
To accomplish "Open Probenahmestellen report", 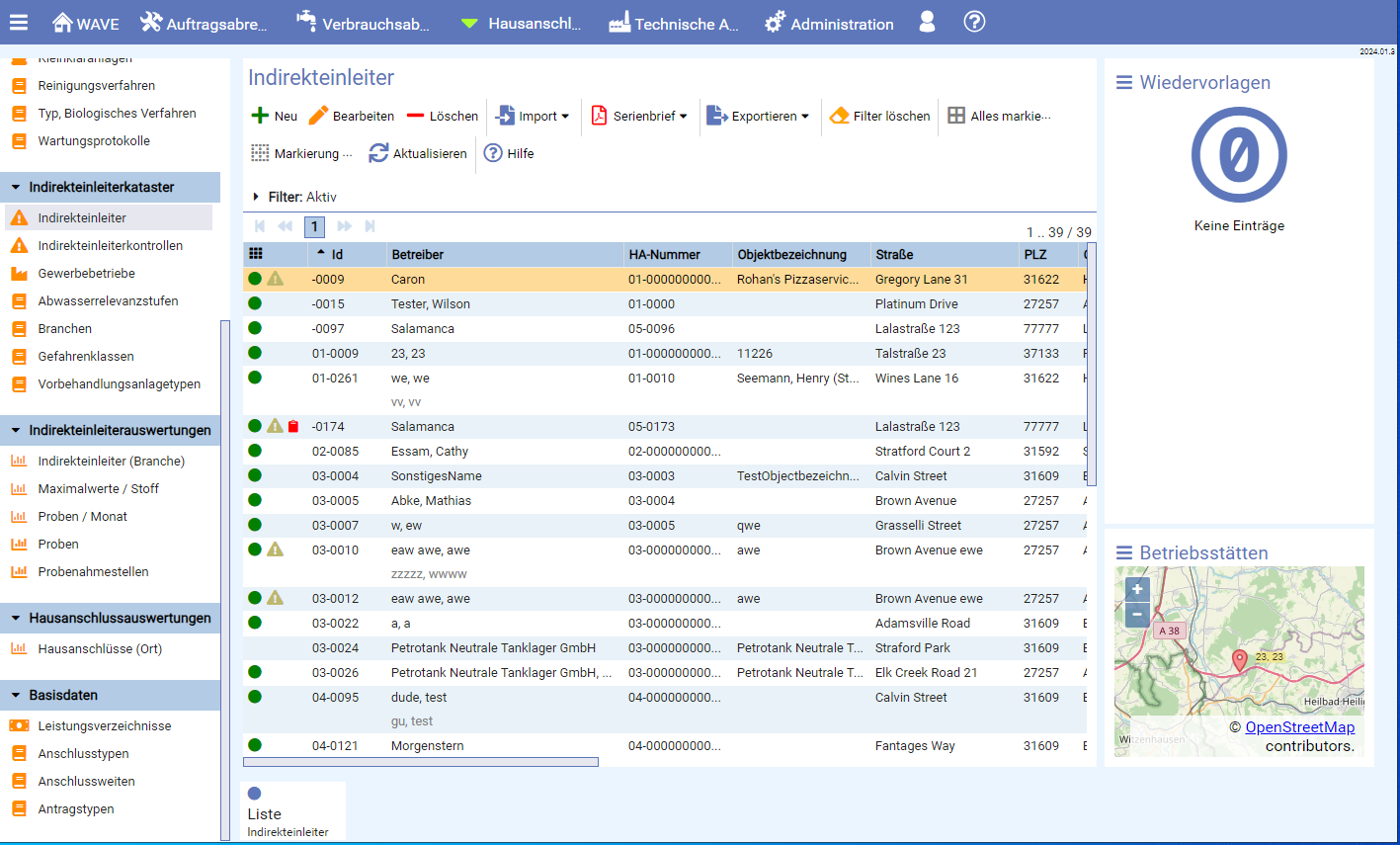I will point(93,571).
